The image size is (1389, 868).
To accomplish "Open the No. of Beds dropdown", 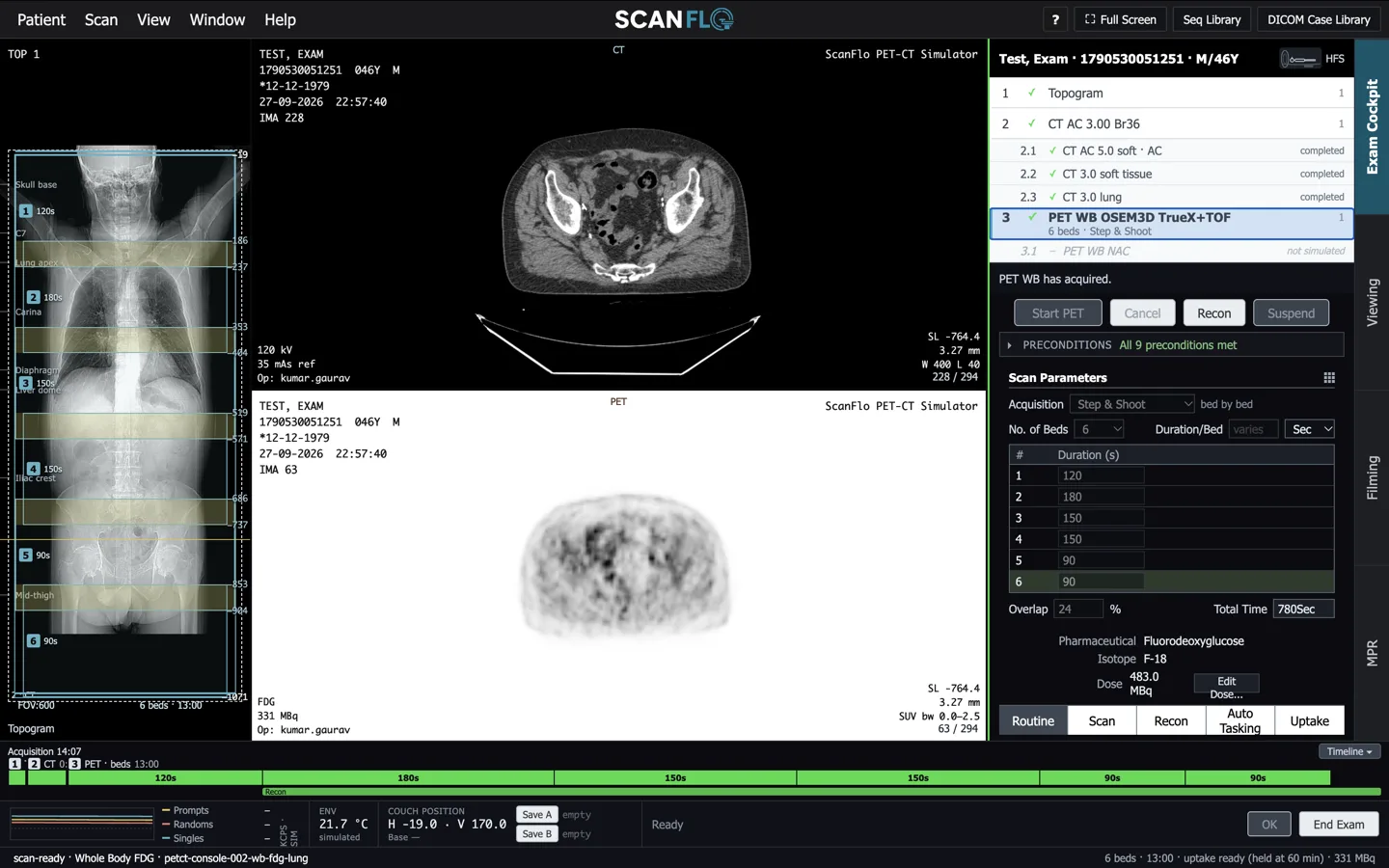I will pos(1101,429).
